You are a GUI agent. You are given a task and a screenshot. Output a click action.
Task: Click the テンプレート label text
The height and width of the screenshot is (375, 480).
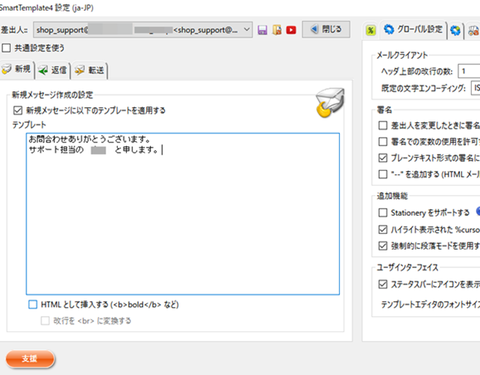(29, 125)
